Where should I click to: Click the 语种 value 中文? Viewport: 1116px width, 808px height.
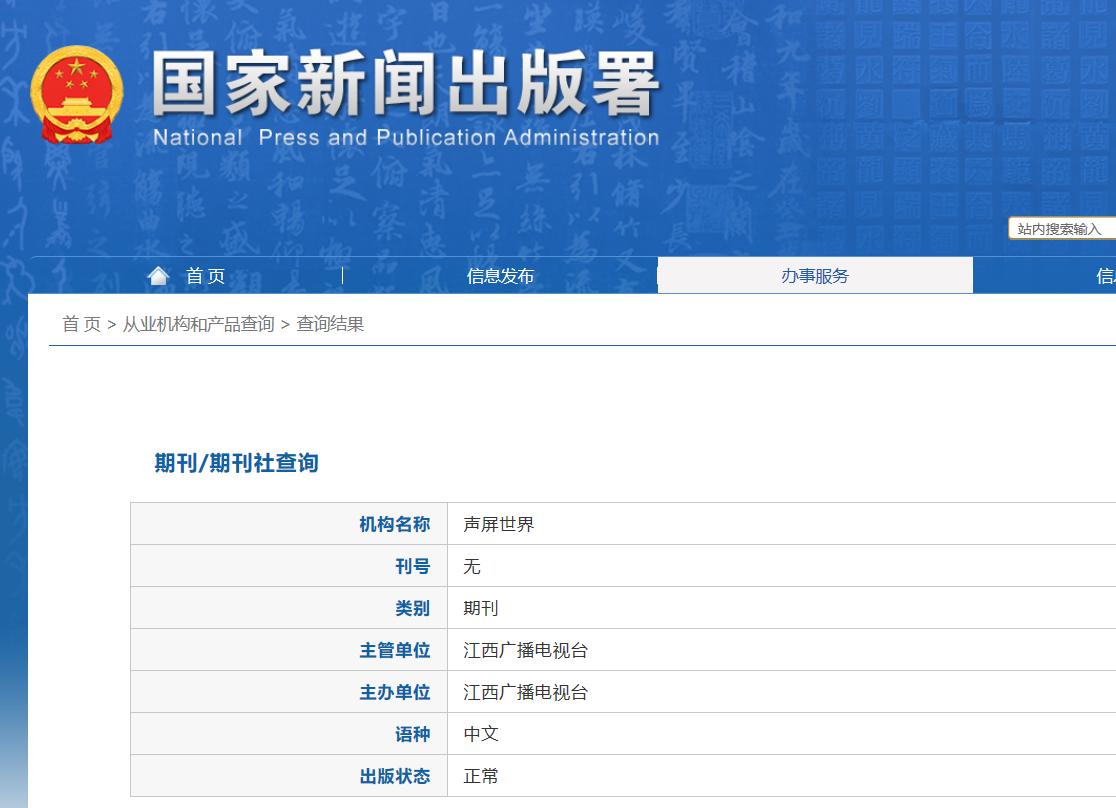click(x=481, y=734)
